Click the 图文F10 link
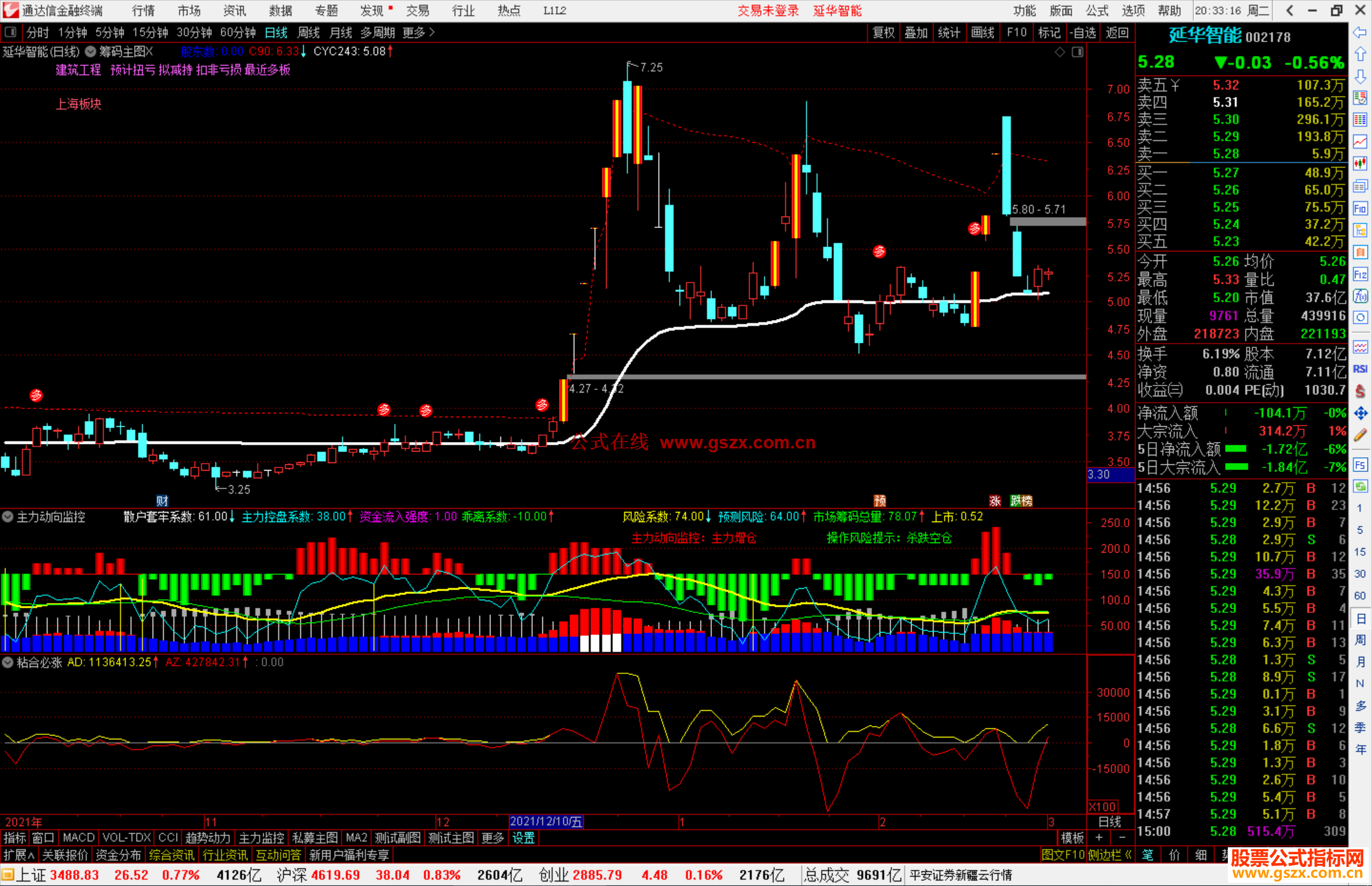1372x886 pixels. coord(1063,855)
